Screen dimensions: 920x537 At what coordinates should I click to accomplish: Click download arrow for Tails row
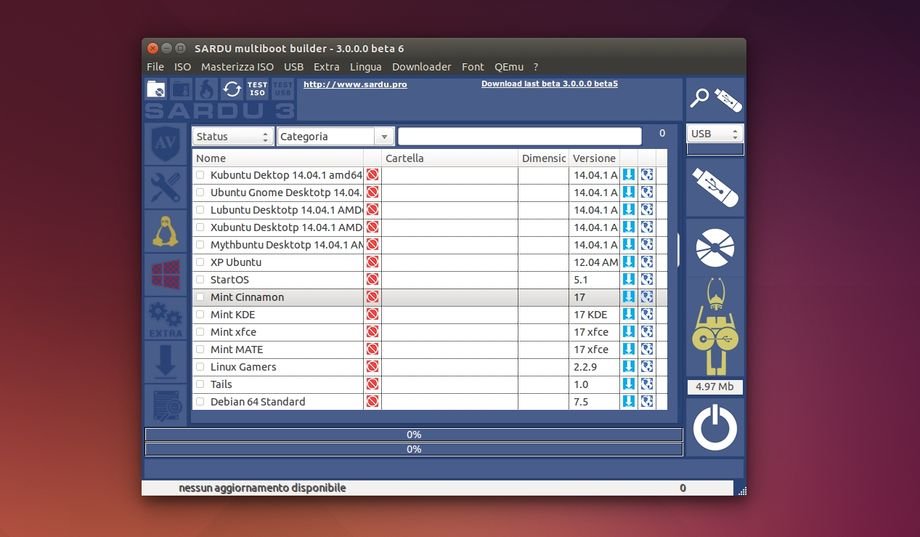pyautogui.click(x=629, y=384)
